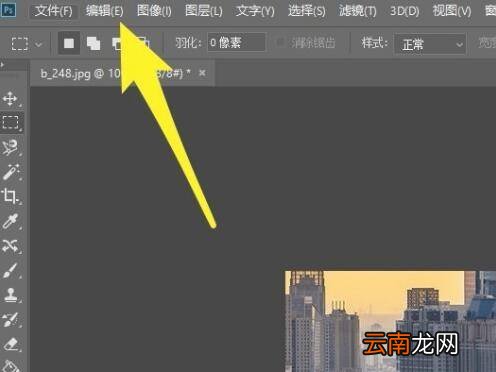Select the Rectangular Marquee tool in toolbox
This screenshot has height=372, width=496.
[x=11, y=122]
